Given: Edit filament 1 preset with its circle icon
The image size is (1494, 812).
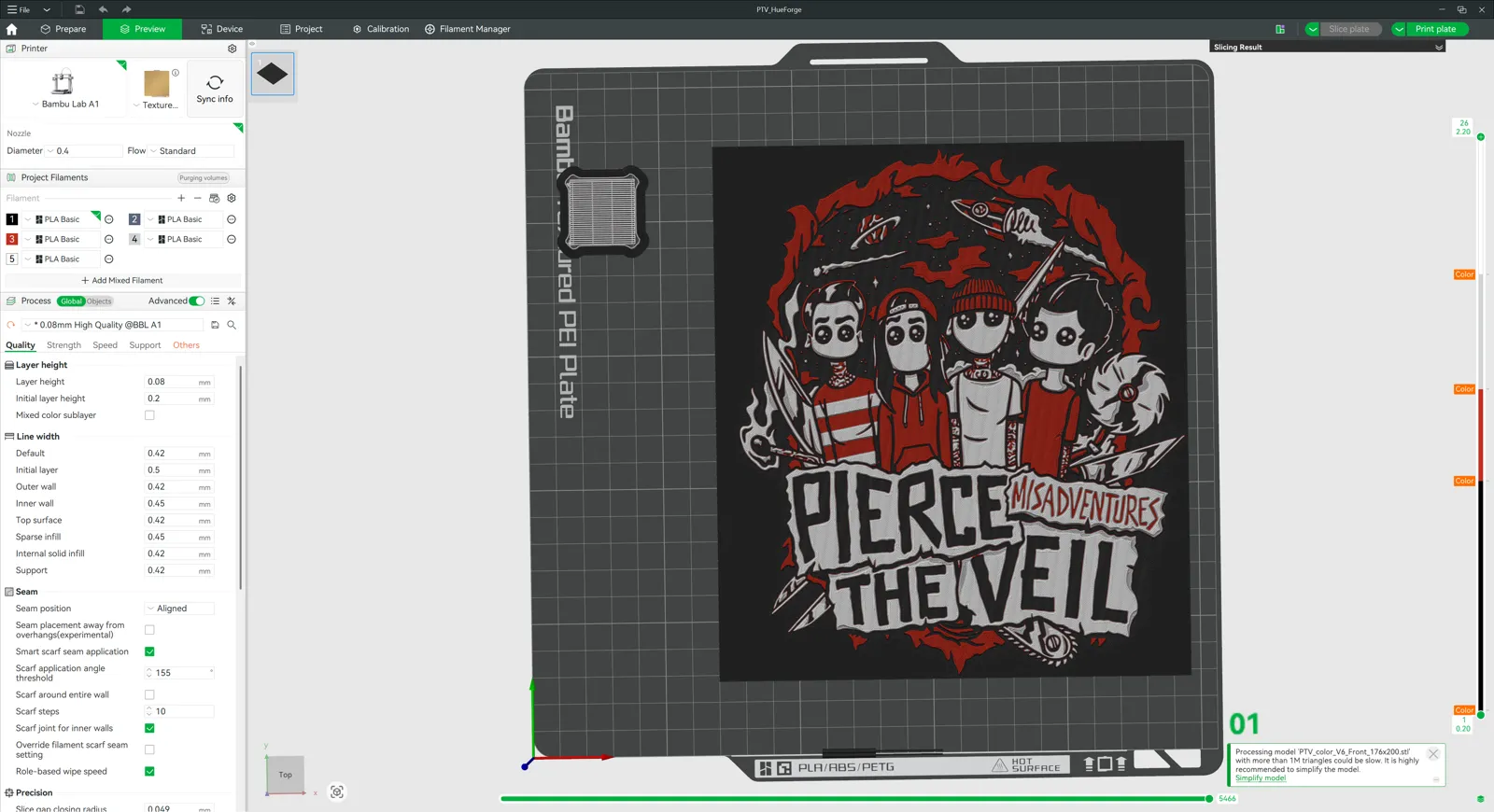Looking at the screenshot, I should [109, 219].
